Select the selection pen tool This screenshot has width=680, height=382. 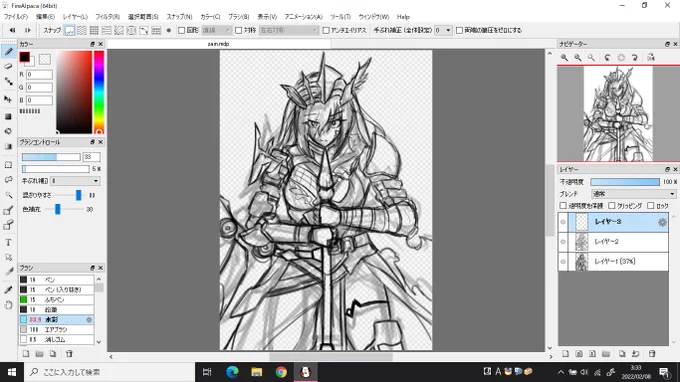(8, 211)
